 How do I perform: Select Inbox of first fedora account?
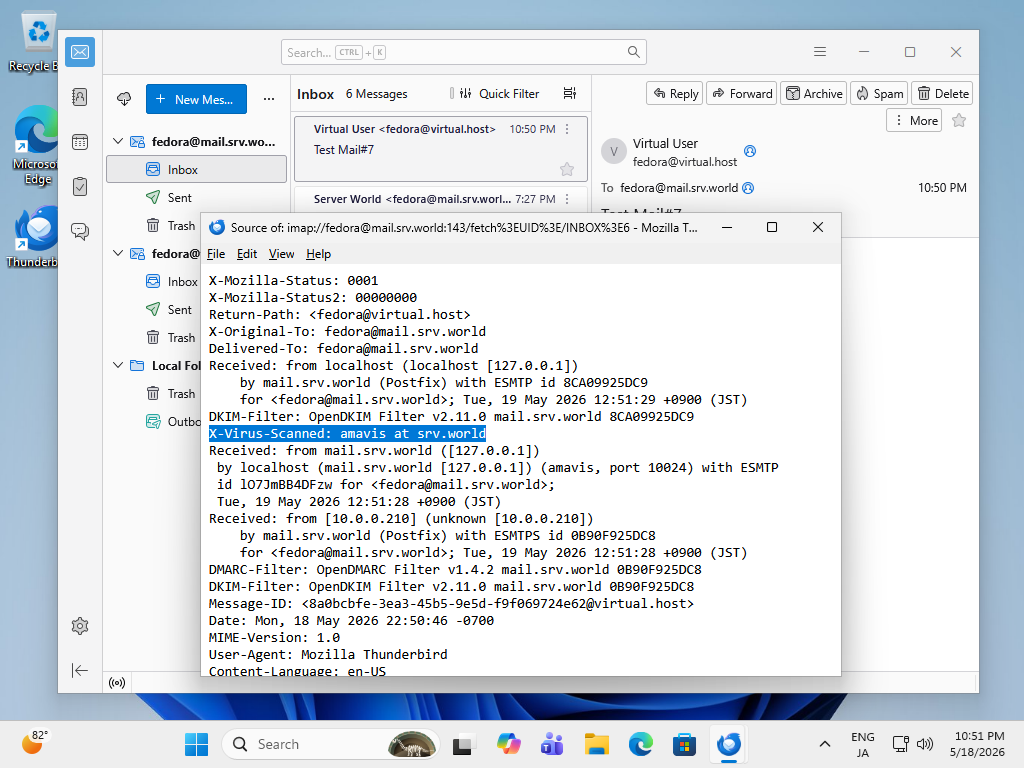click(196, 170)
